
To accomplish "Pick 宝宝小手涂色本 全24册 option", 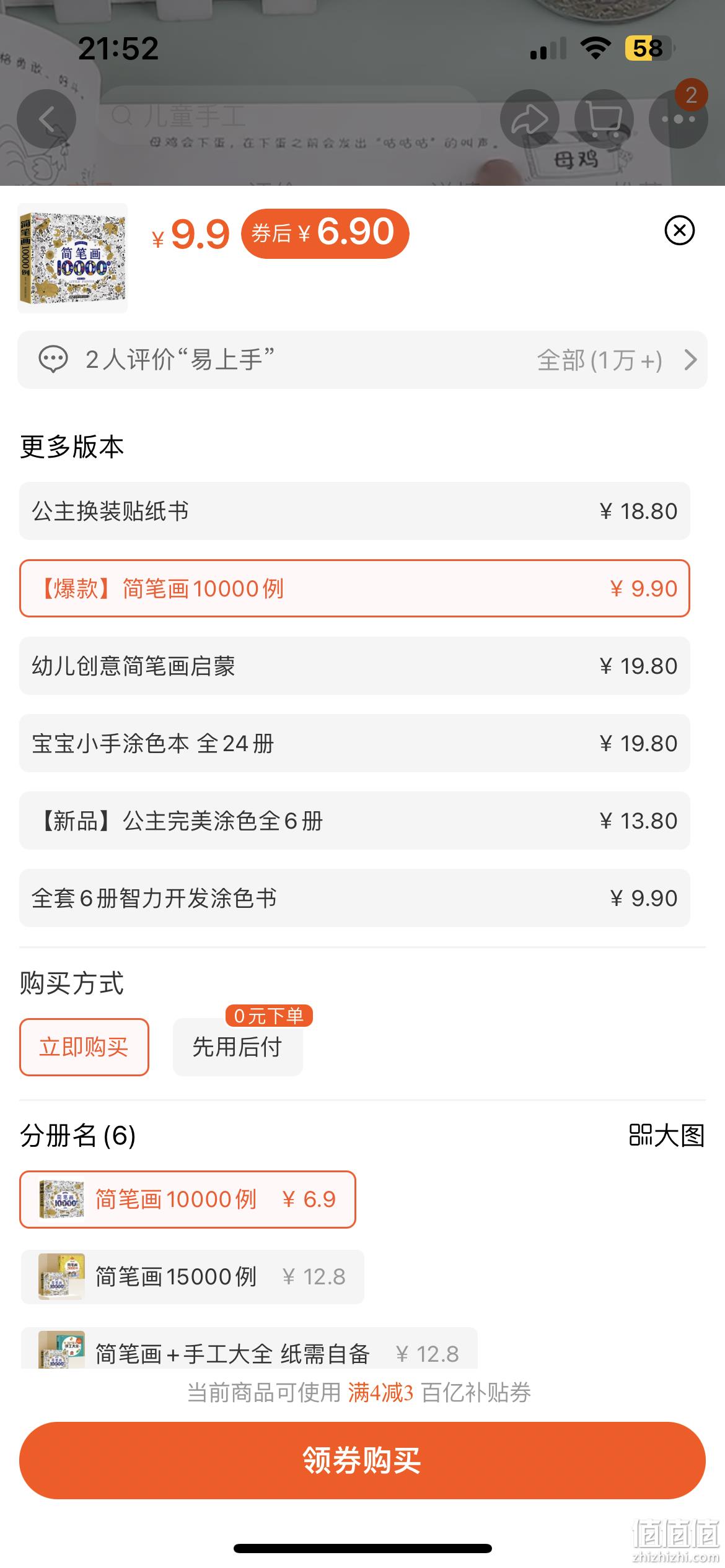I will coord(354,743).
